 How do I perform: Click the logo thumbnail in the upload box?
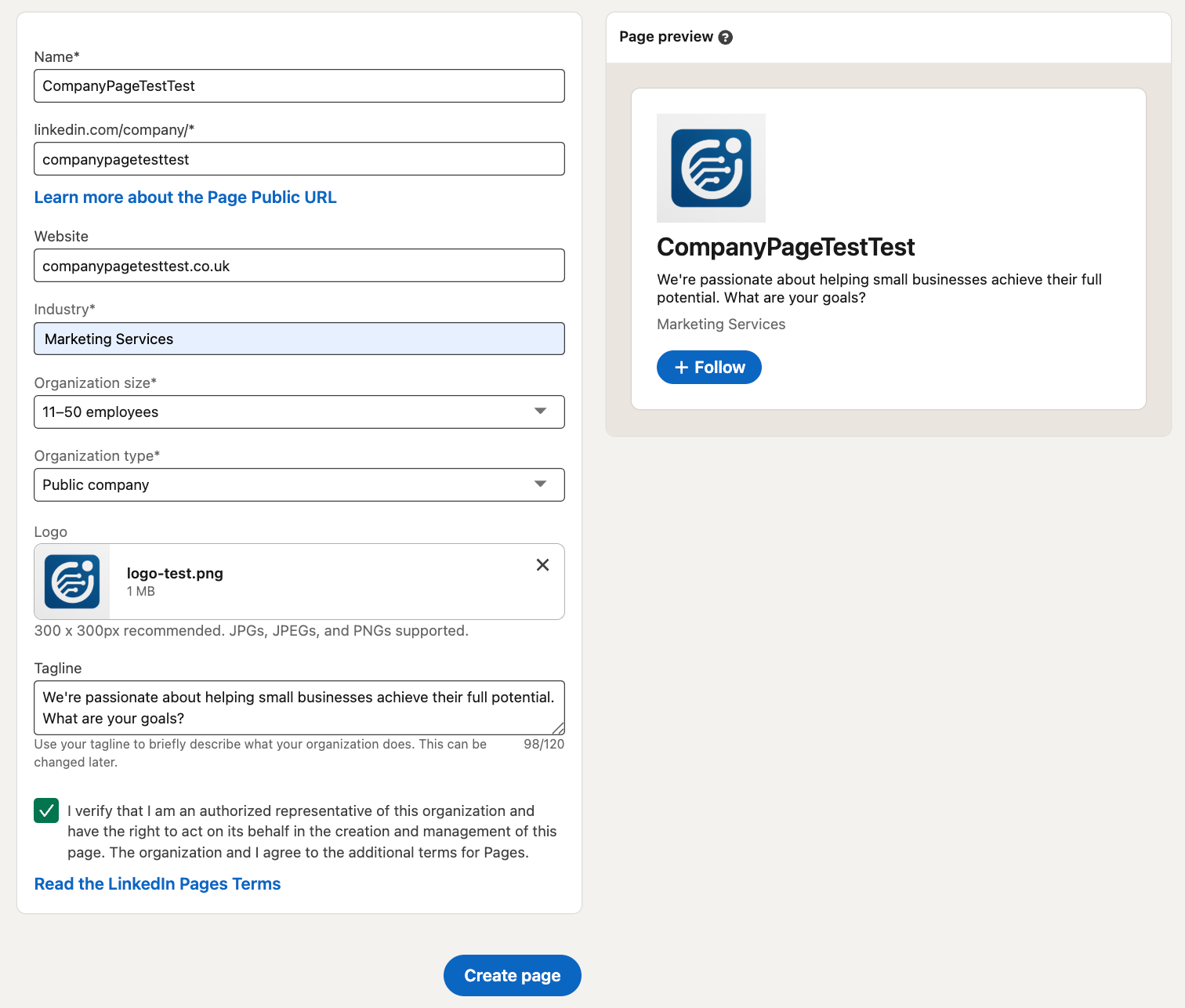[x=72, y=582]
